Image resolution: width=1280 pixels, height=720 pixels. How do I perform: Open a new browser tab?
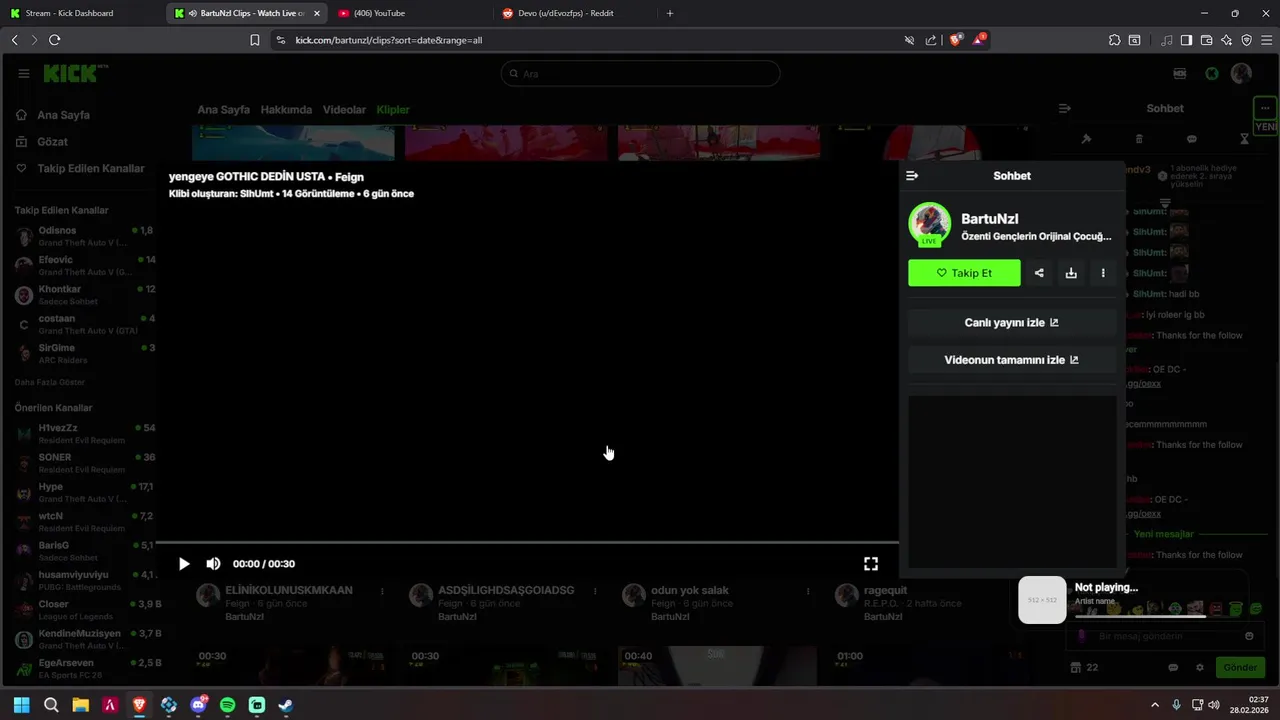point(670,13)
